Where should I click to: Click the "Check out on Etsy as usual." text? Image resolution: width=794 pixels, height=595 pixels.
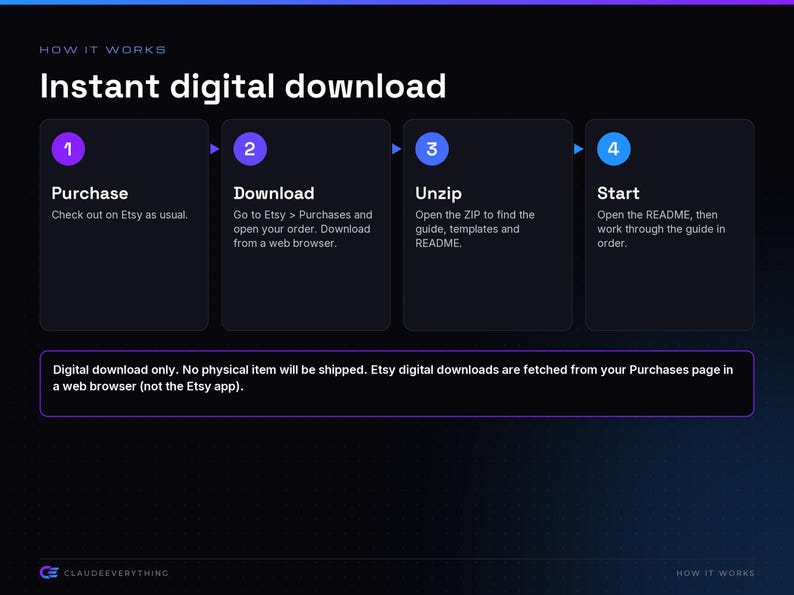tap(120, 215)
